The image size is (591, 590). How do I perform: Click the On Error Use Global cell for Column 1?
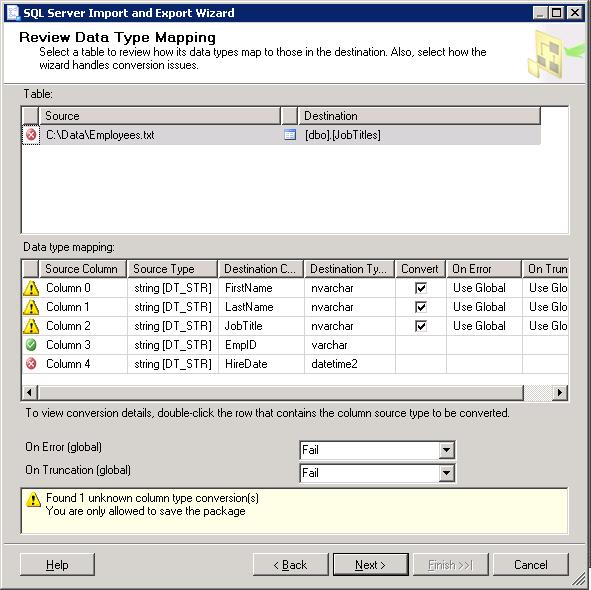point(484,307)
